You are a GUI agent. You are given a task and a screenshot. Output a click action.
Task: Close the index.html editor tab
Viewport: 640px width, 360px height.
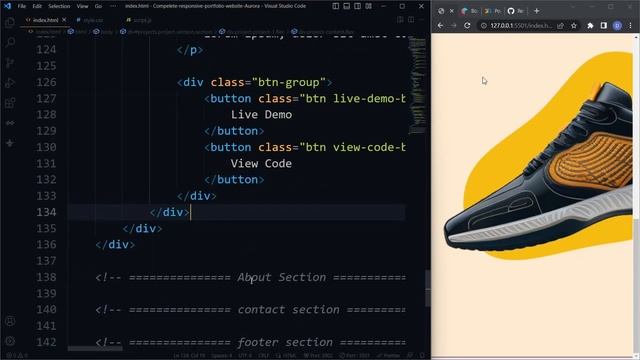pyautogui.click(x=64, y=20)
